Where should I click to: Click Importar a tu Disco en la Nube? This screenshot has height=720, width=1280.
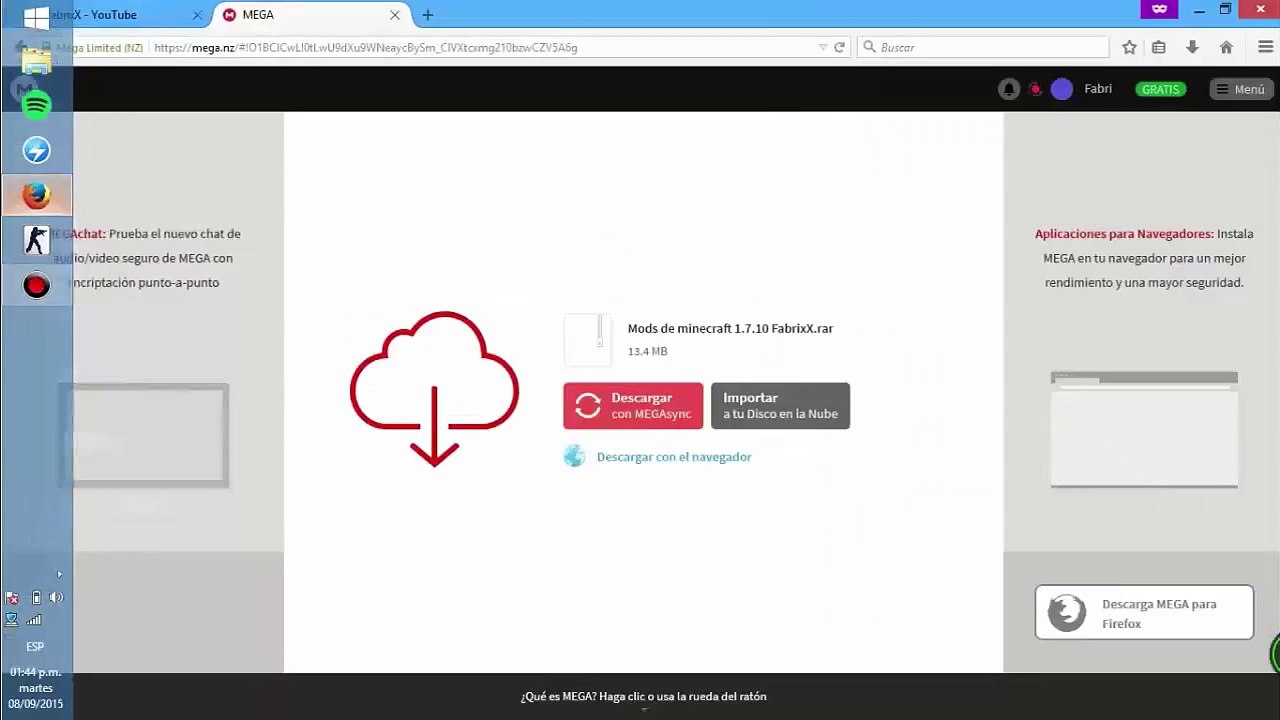[x=780, y=406]
